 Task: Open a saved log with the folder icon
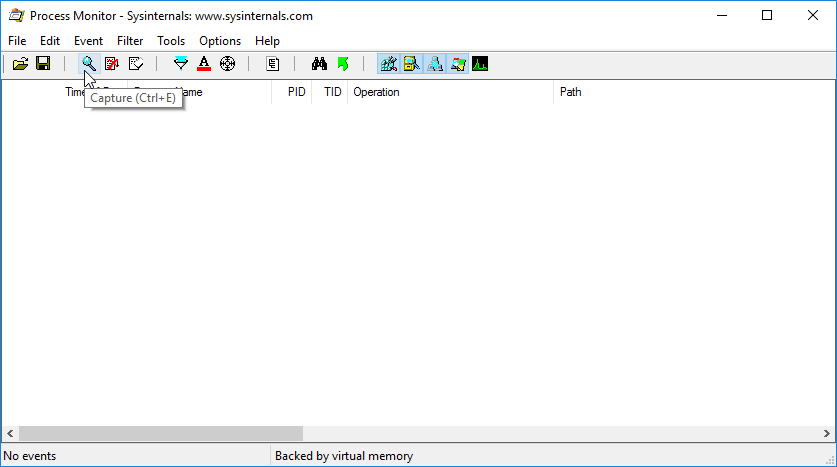tap(20, 64)
